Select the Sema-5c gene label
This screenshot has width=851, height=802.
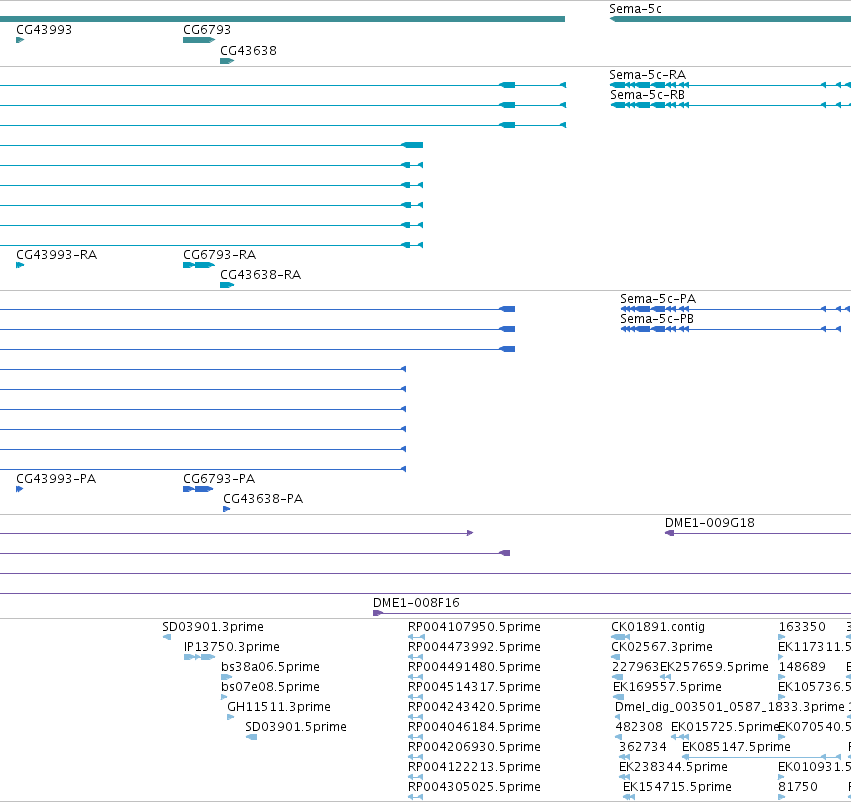635,9
